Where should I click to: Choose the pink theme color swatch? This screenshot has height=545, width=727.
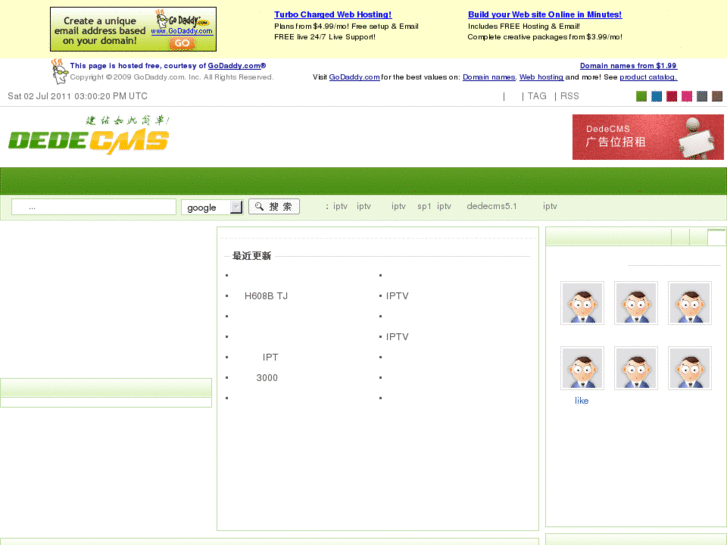687,96
